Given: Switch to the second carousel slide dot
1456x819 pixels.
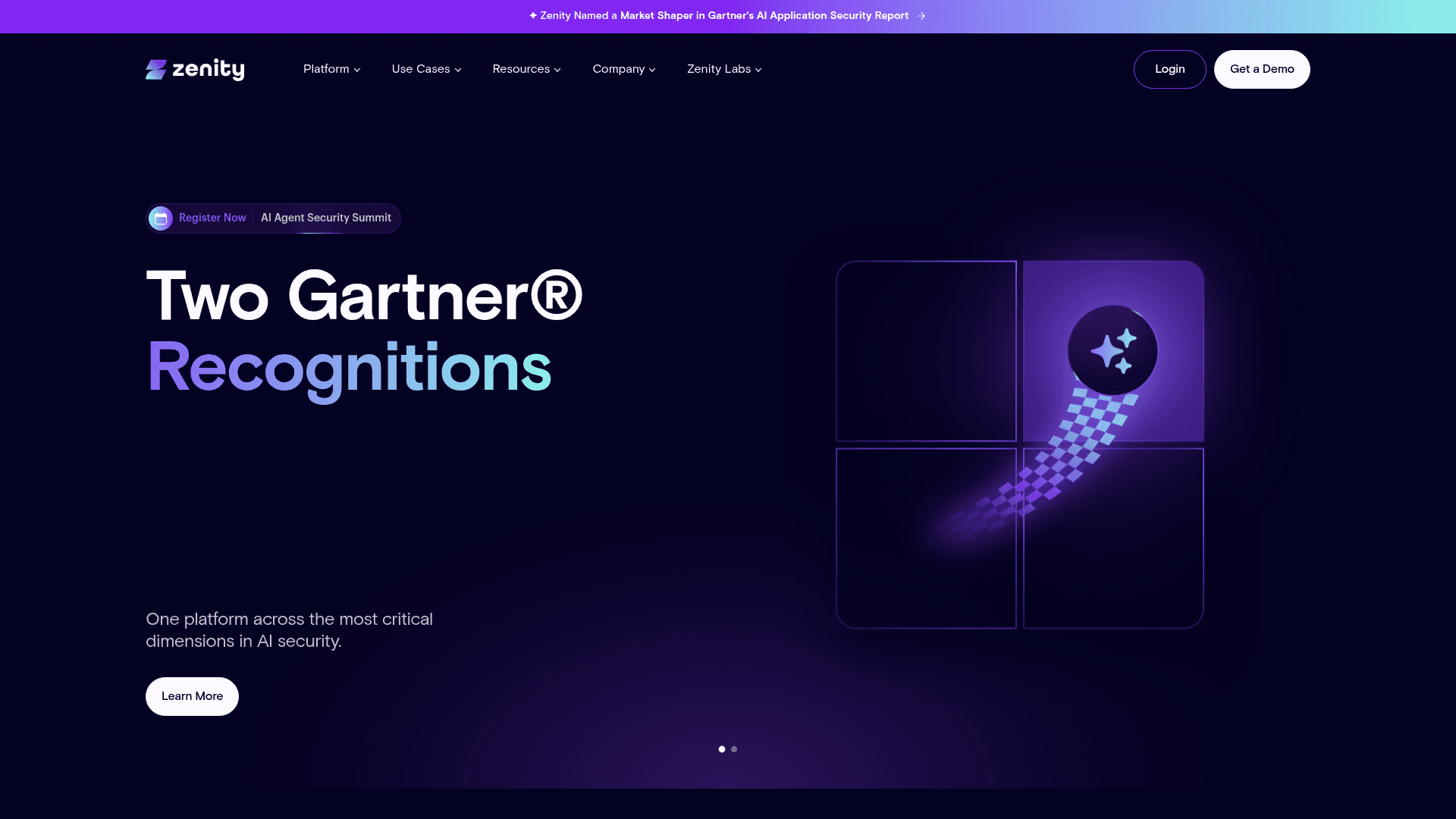Looking at the screenshot, I should click(734, 749).
